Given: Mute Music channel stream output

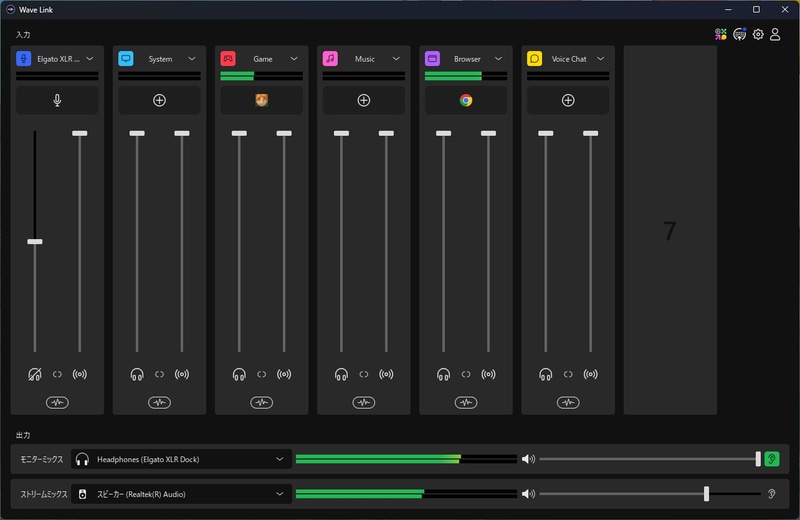Looking at the screenshot, I should [x=386, y=375].
